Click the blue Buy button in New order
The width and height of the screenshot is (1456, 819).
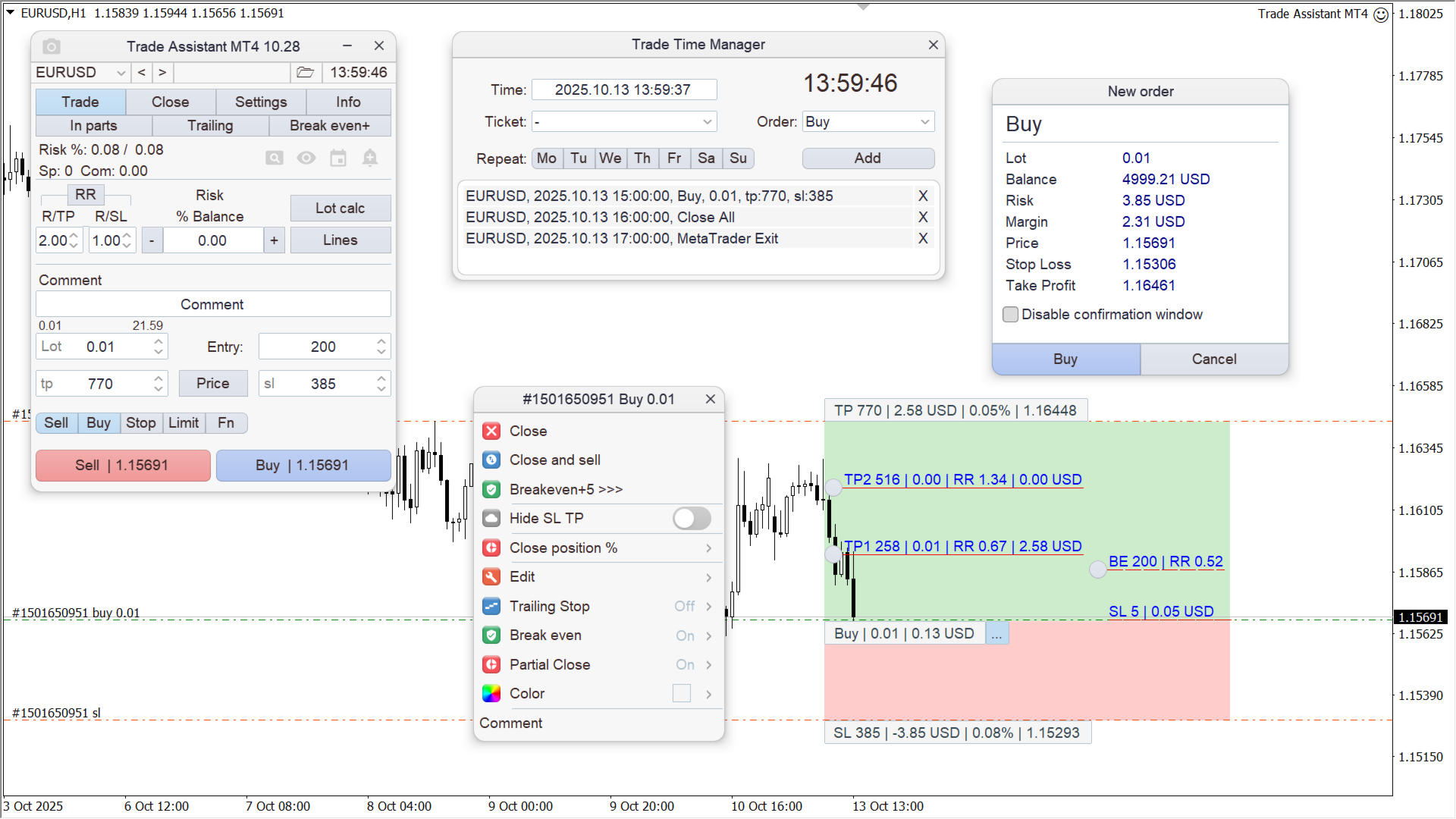tap(1065, 359)
